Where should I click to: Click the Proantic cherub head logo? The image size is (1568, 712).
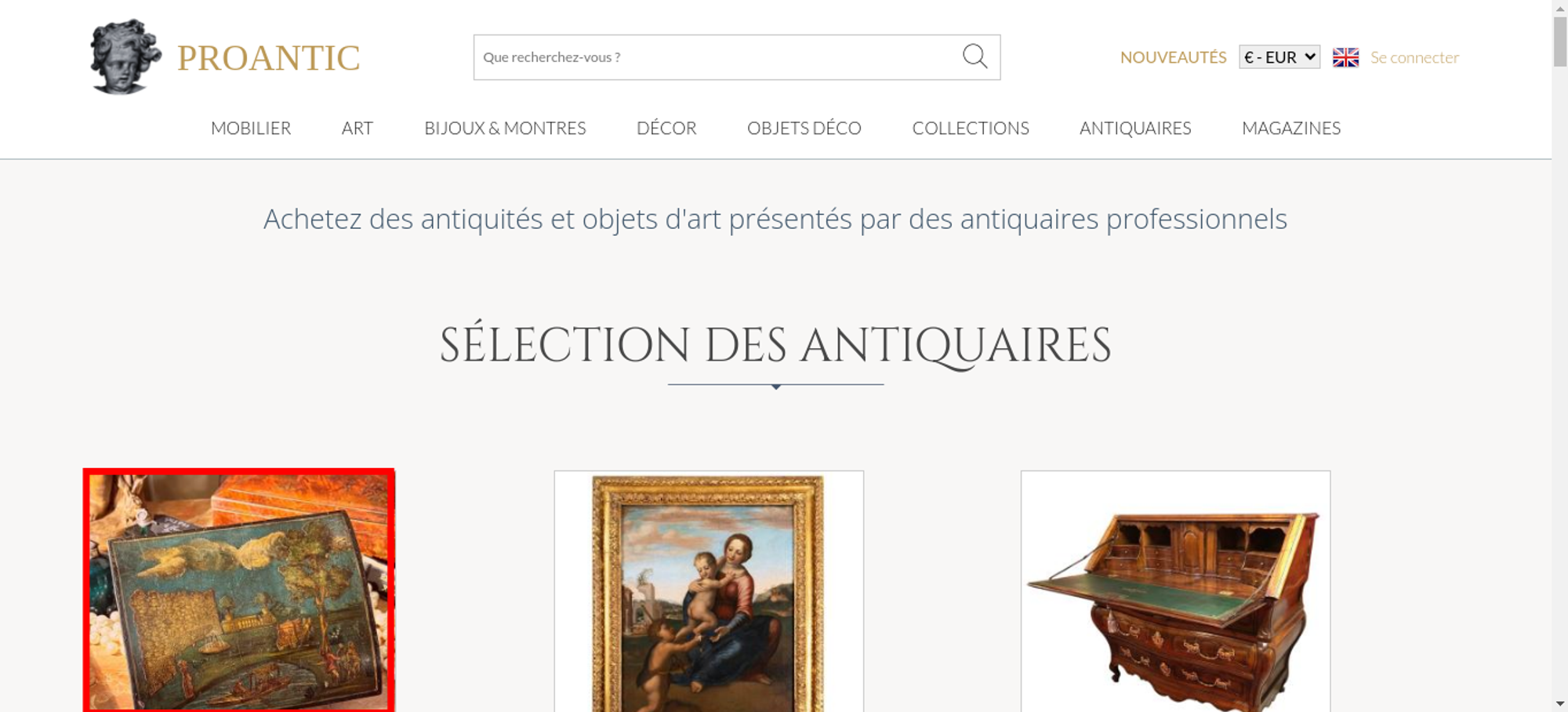pos(125,57)
